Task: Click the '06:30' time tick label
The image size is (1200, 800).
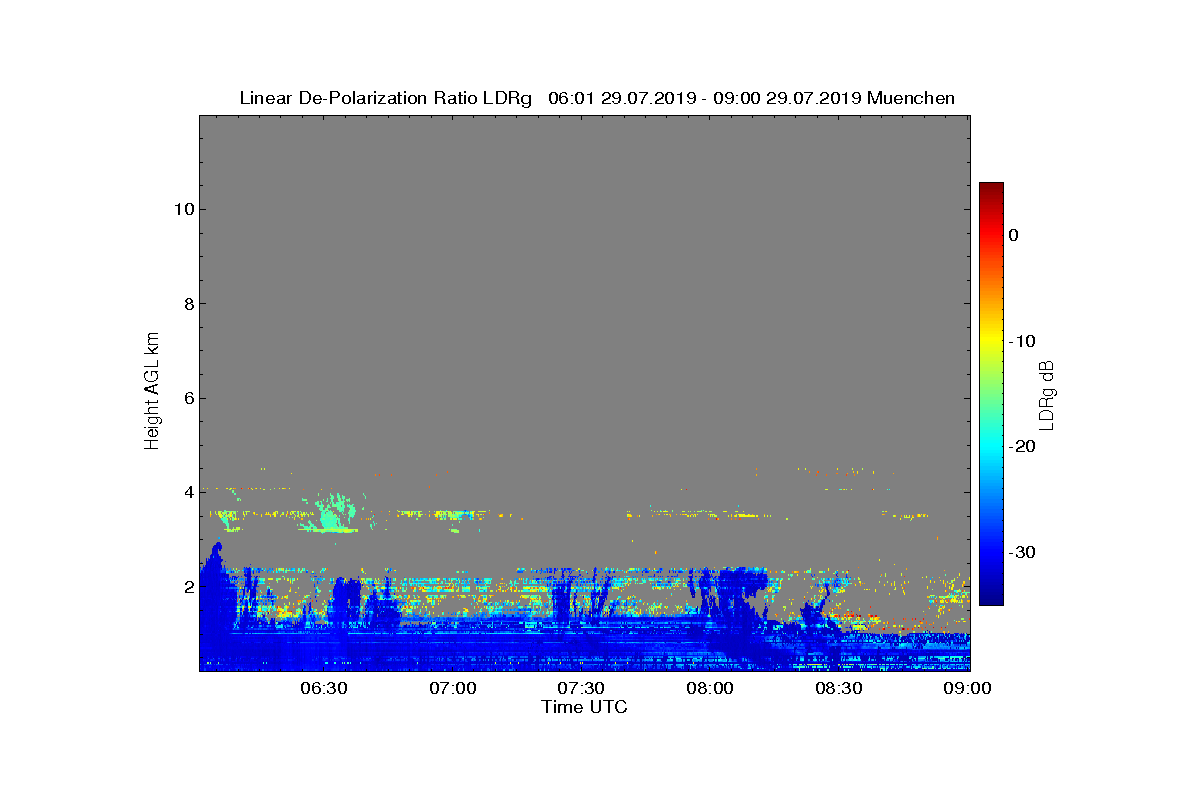Action: point(323,688)
